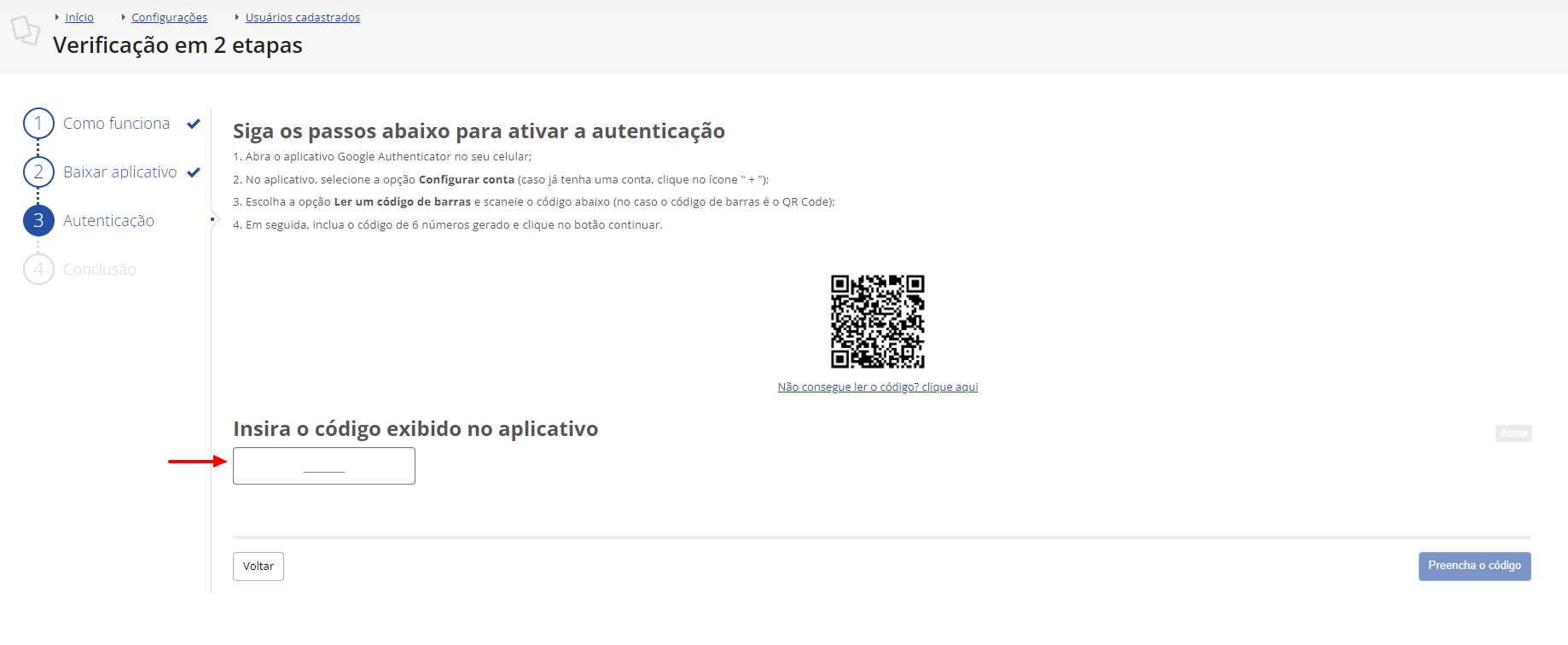This screenshot has height=645, width=1568.
Task: Select step 3 Autenticação
Action: point(89,221)
